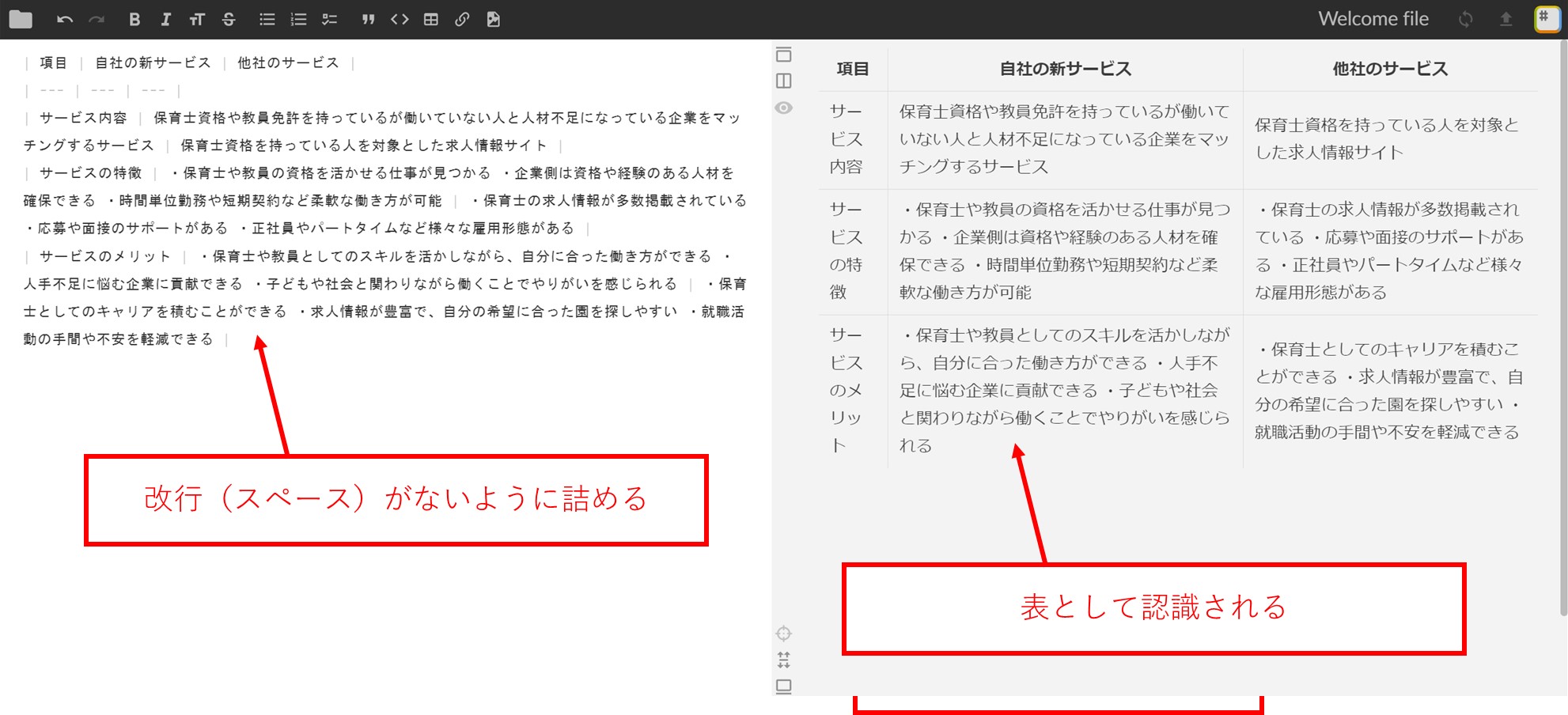Viewport: 1568px width, 715px height.
Task: Toggle focus mode icon
Action: point(784,634)
